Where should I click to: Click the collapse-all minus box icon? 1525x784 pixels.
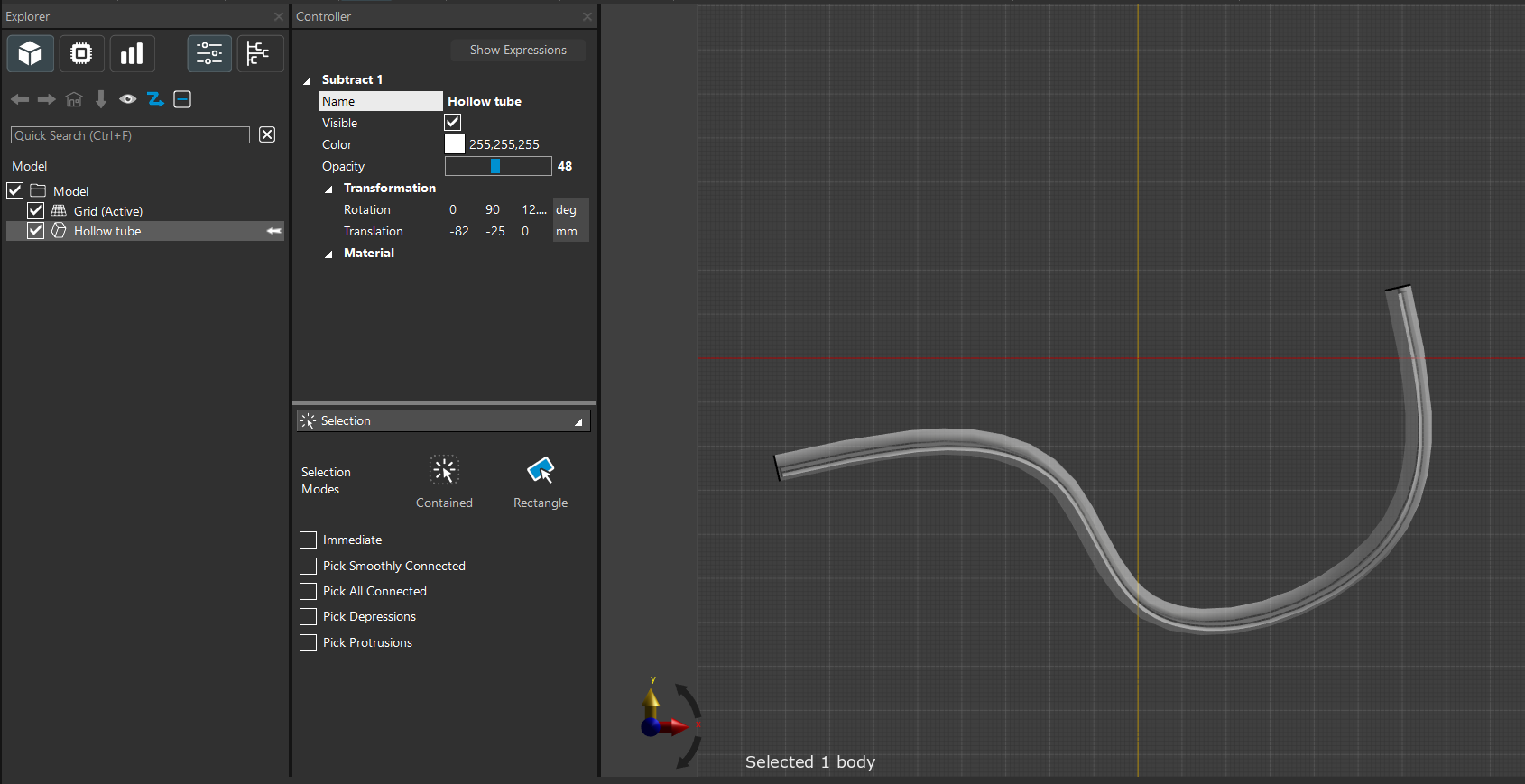tap(182, 99)
